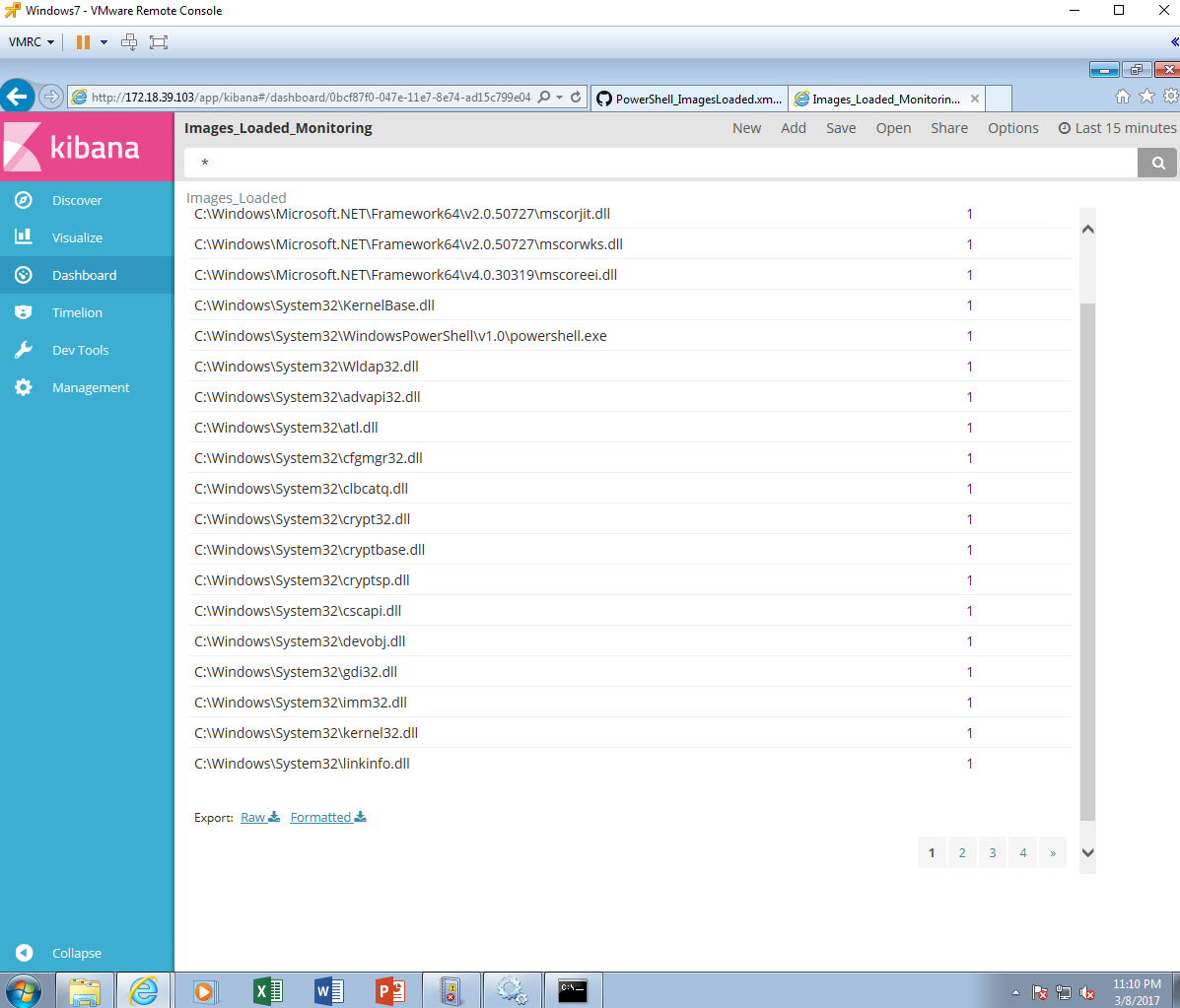The width and height of the screenshot is (1180, 1008).
Task: Open PowerPoint from the taskbar
Action: (389, 991)
